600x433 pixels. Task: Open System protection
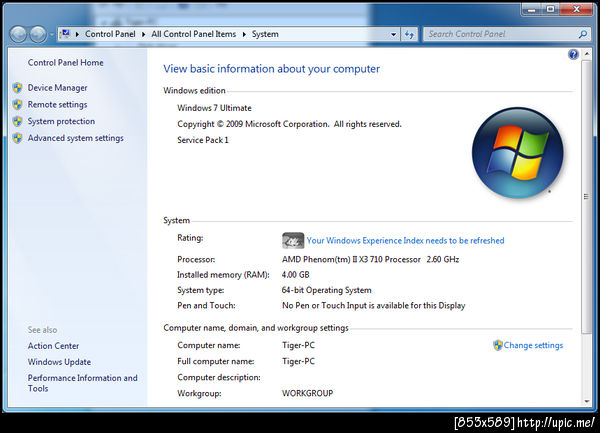point(61,121)
